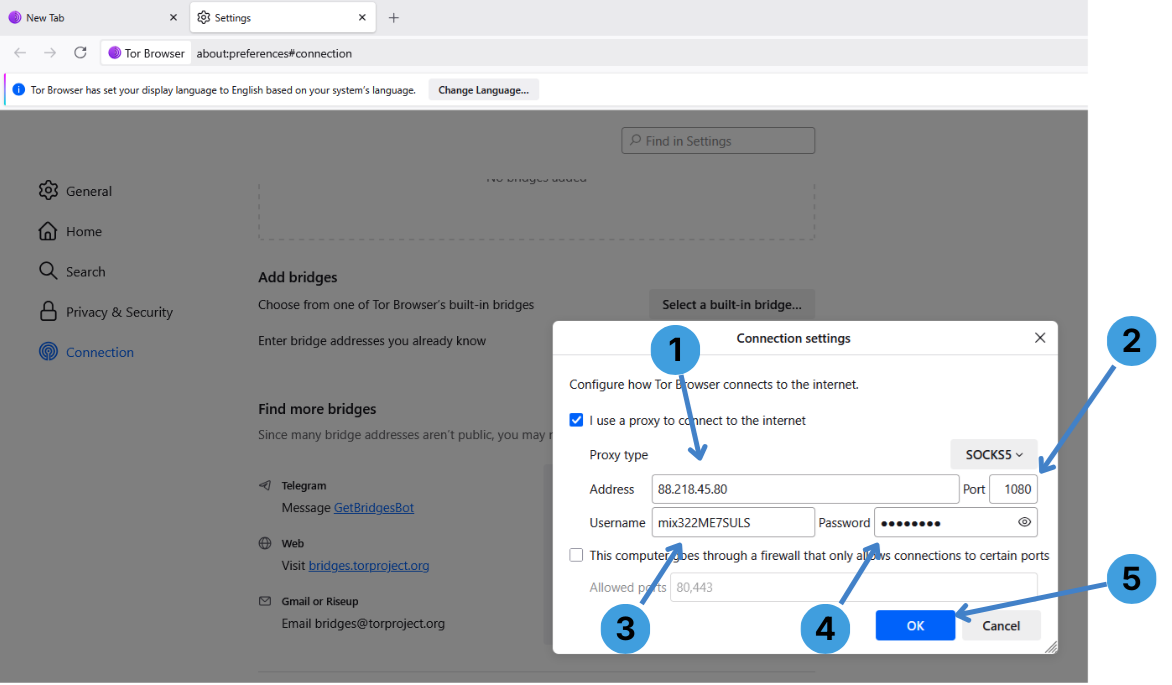Click the Telegram paper plane icon
This screenshot has width=1172, height=685.
pos(265,485)
